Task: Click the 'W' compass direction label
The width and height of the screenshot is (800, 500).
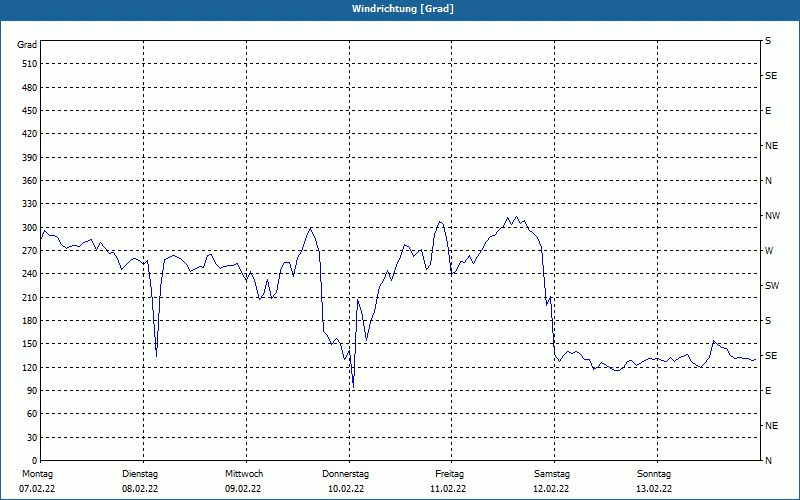Action: [x=769, y=251]
